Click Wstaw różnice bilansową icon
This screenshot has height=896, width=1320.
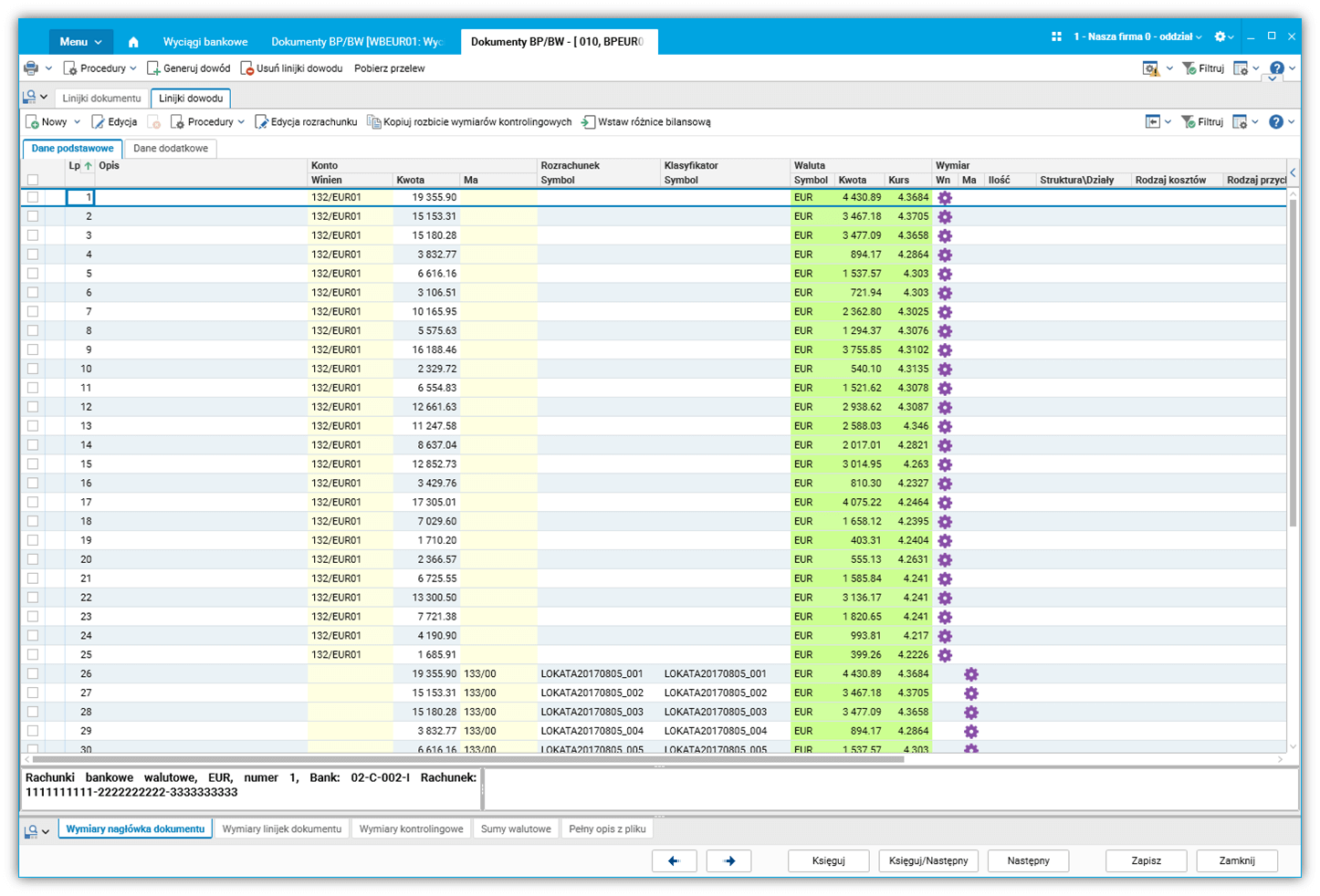pos(589,122)
